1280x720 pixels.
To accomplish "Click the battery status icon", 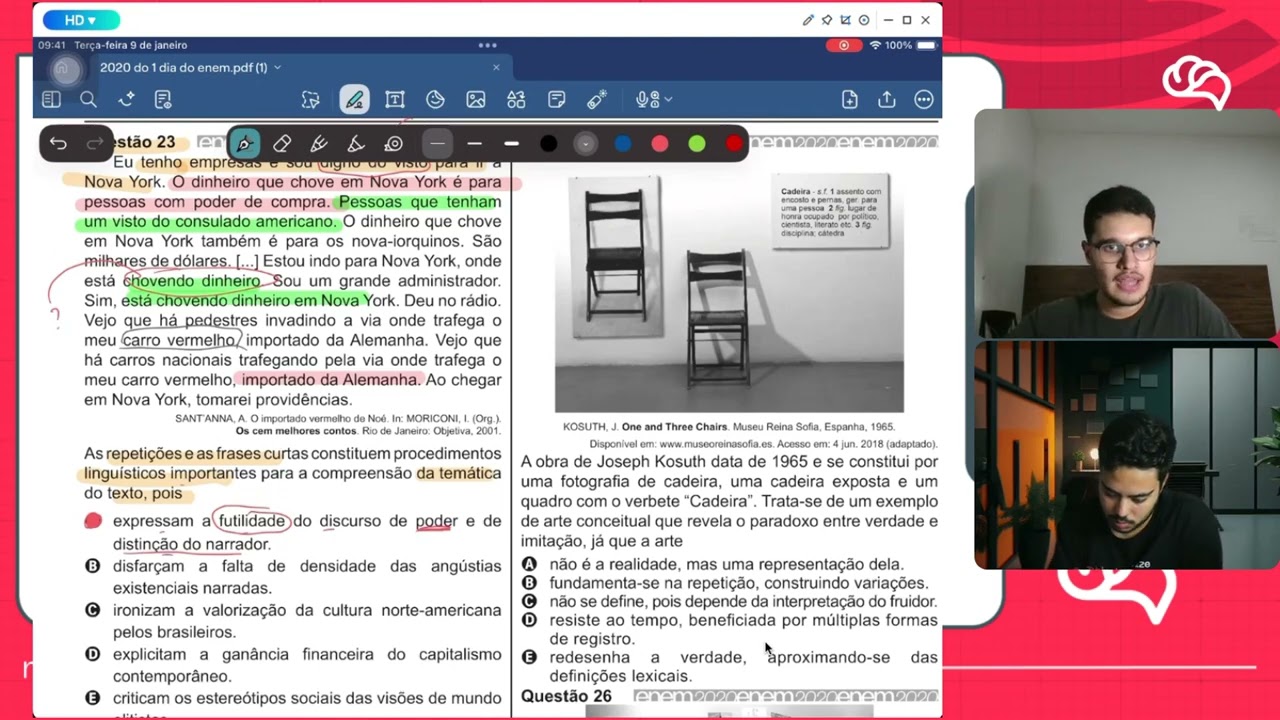I will pyautogui.click(x=926, y=45).
